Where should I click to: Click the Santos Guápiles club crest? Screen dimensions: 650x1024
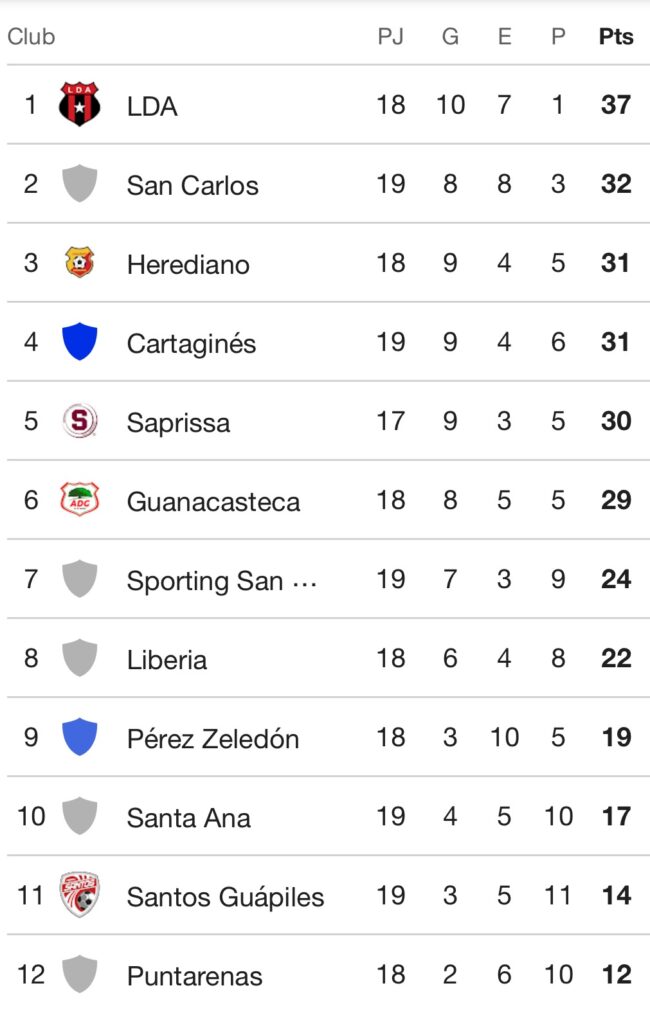[79, 895]
